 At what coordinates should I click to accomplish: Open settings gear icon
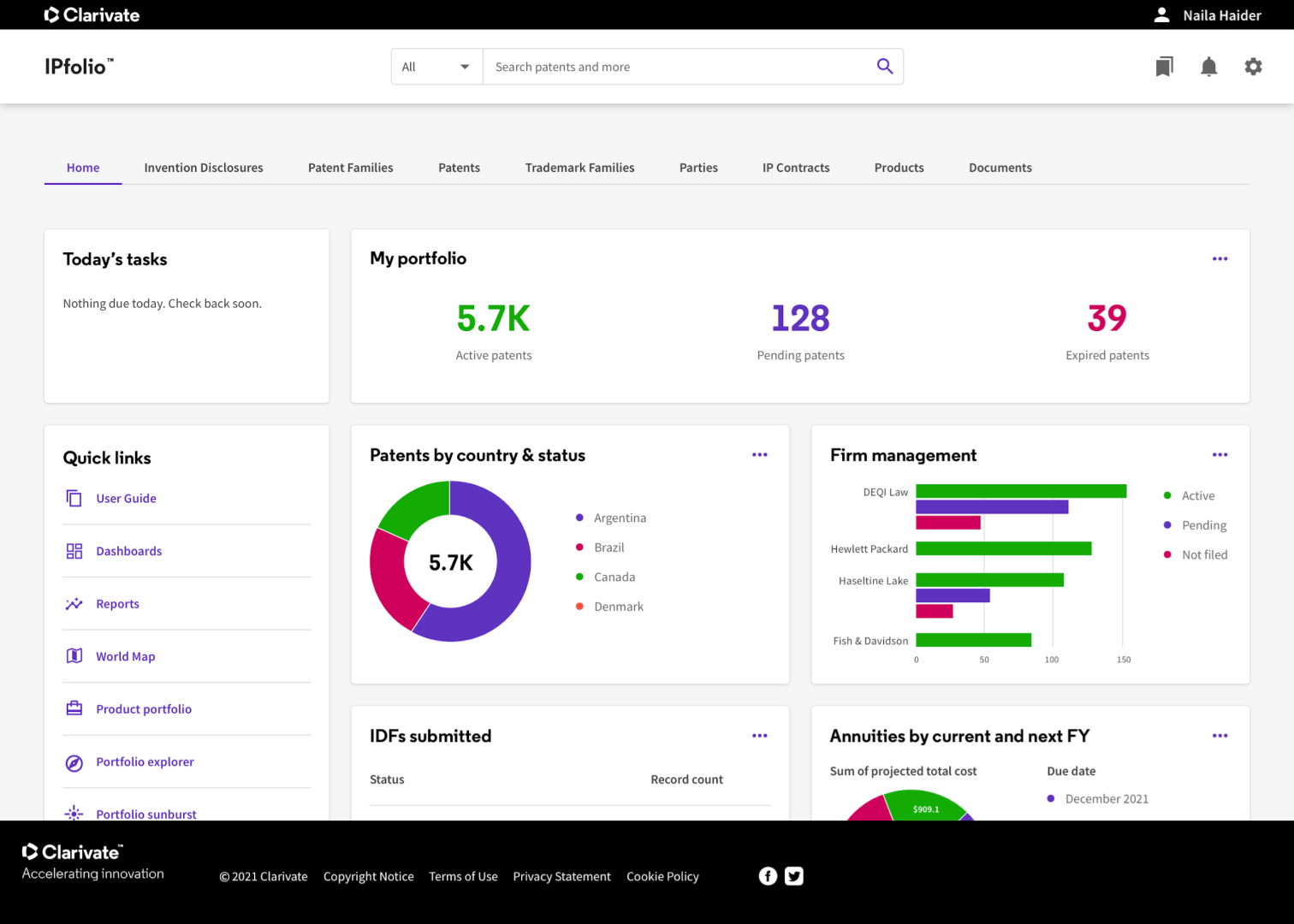(1253, 67)
